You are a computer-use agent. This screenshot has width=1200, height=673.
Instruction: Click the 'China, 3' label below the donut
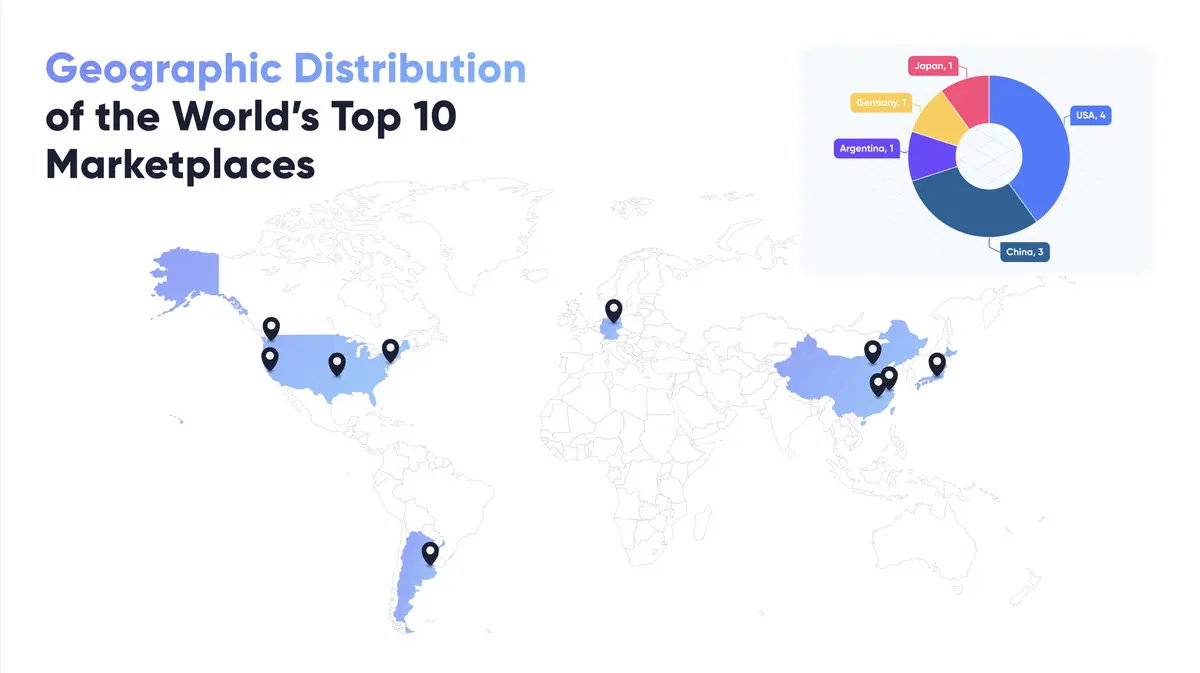pyautogui.click(x=1024, y=251)
